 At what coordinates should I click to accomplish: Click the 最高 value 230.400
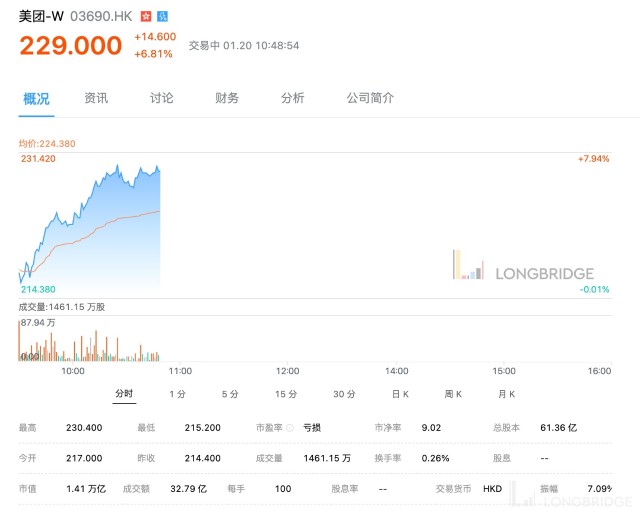(84, 428)
